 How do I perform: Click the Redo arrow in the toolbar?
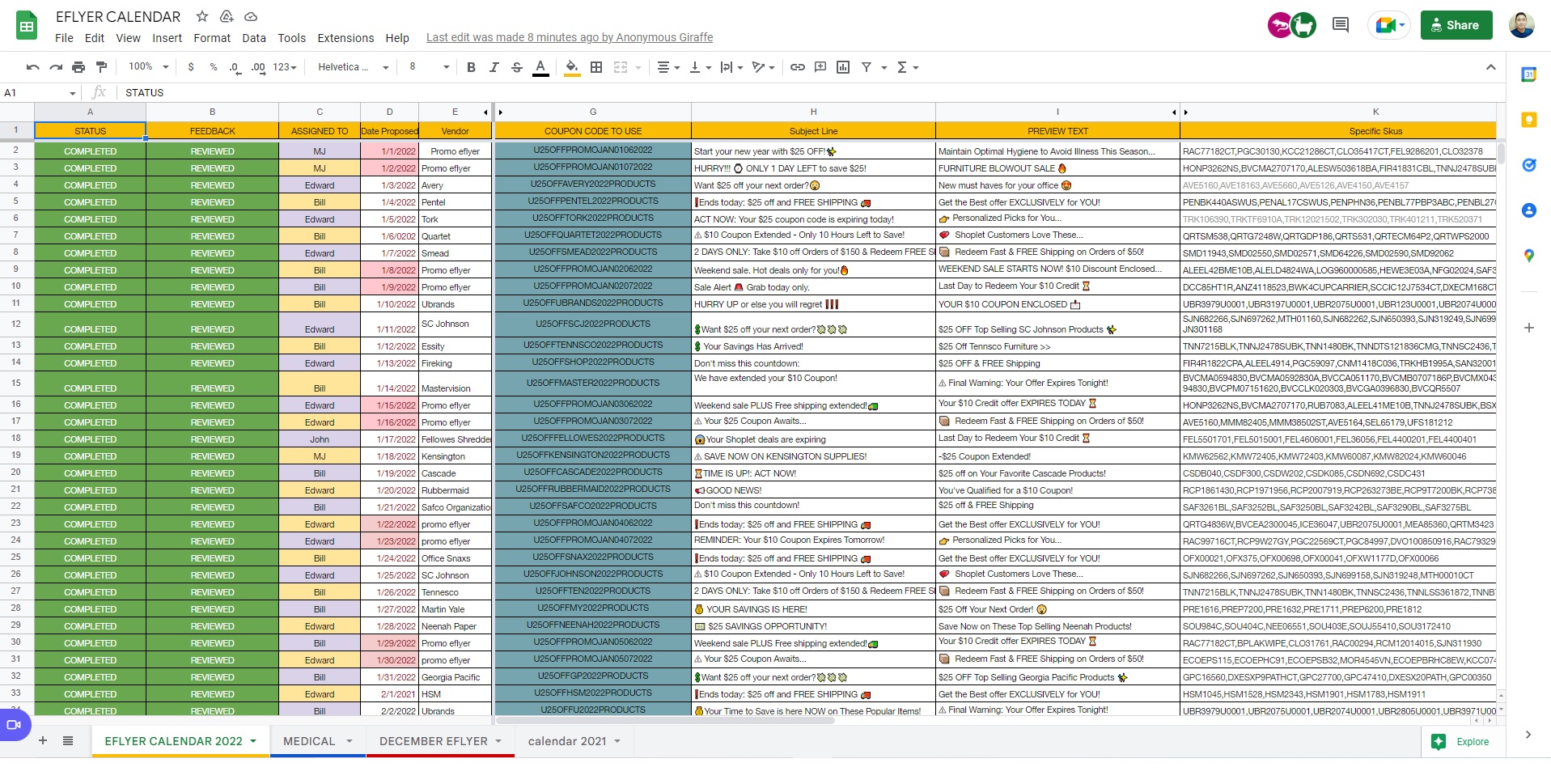[56, 67]
